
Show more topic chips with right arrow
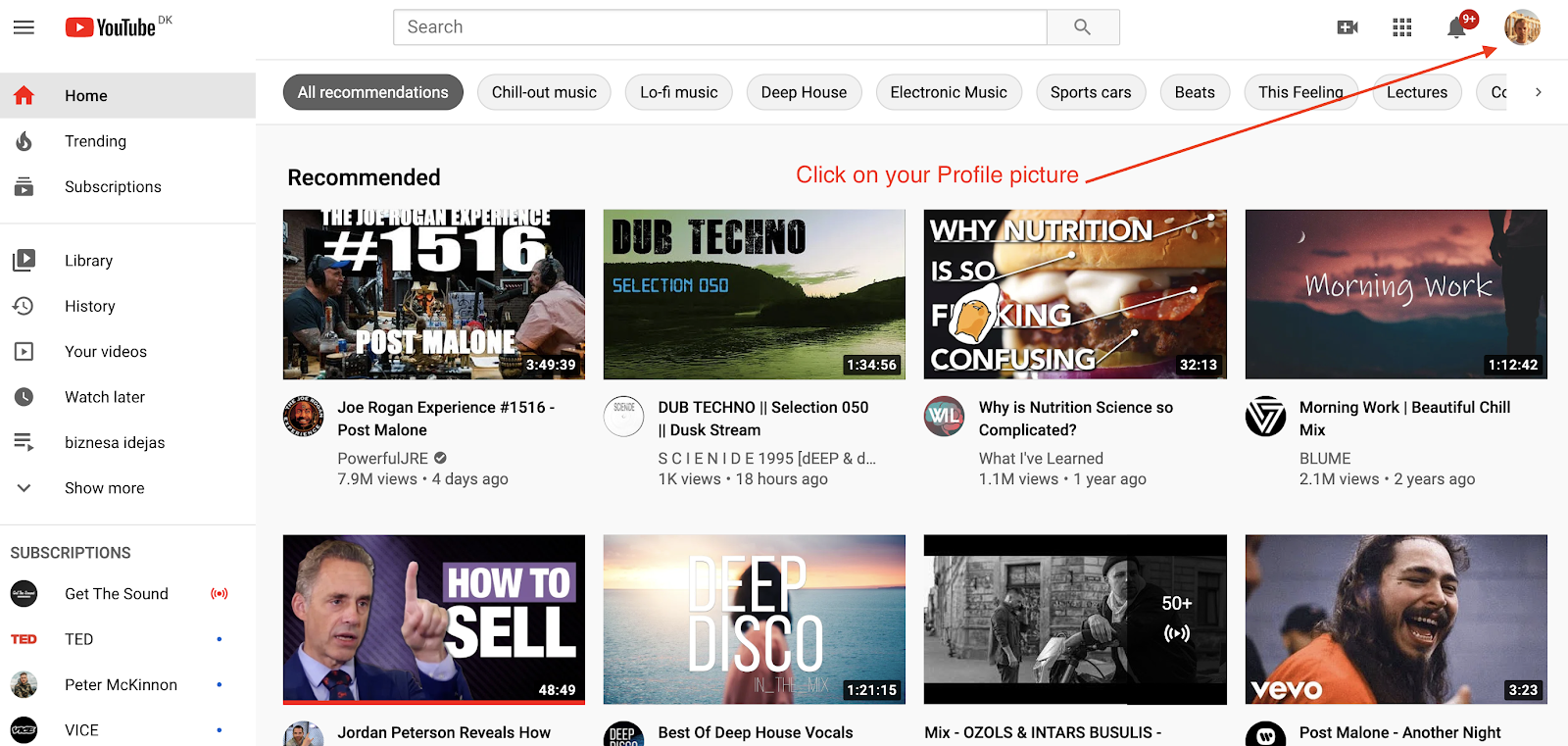pos(1539,92)
